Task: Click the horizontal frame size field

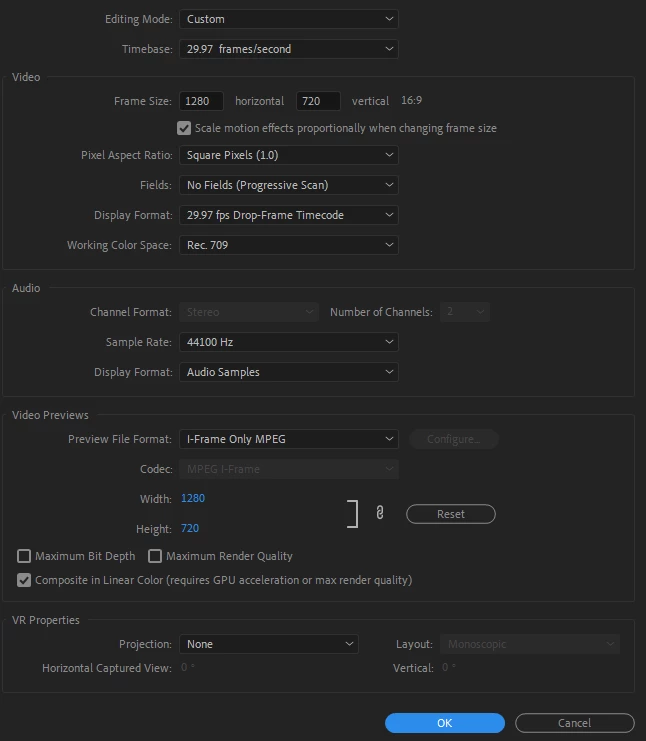Action: tap(201, 101)
